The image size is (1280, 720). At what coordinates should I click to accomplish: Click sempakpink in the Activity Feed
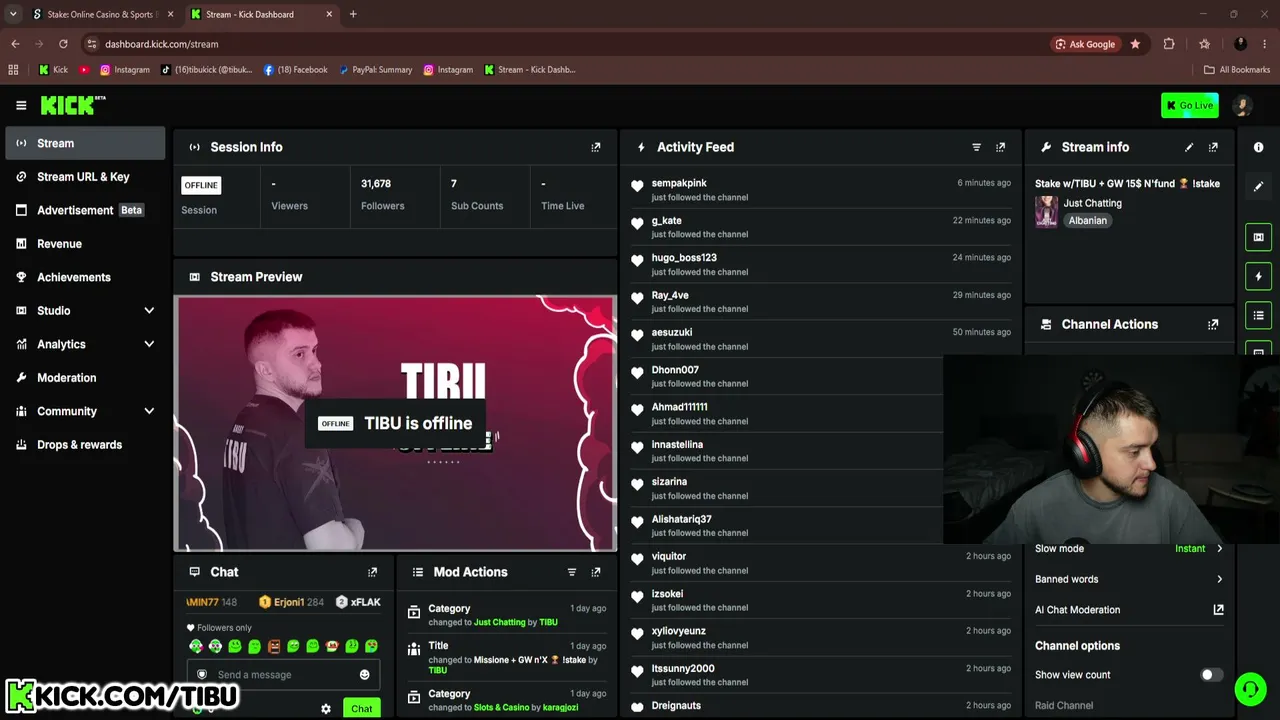point(679,183)
